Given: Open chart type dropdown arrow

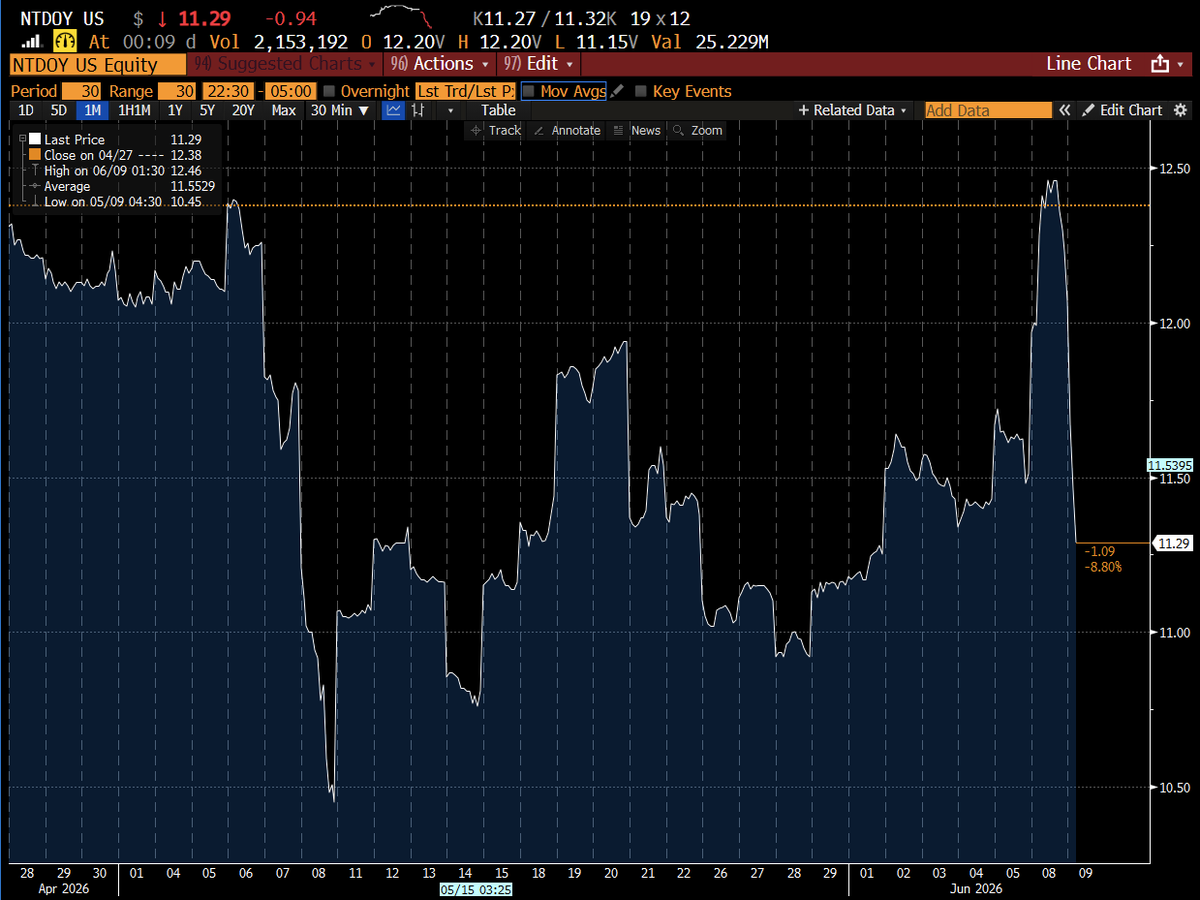Looking at the screenshot, I should coord(451,110).
